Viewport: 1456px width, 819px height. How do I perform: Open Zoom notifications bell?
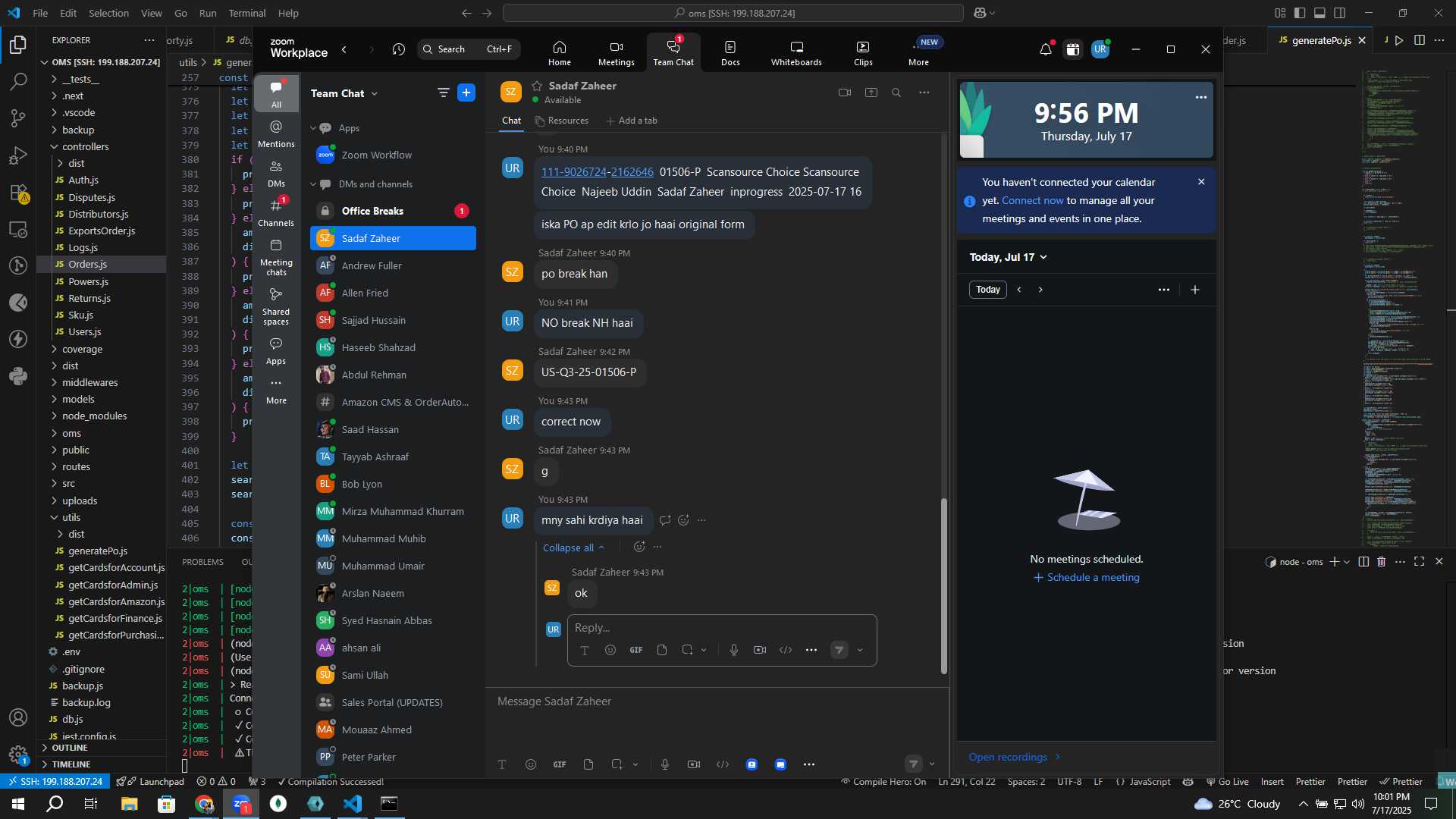pyautogui.click(x=1046, y=49)
